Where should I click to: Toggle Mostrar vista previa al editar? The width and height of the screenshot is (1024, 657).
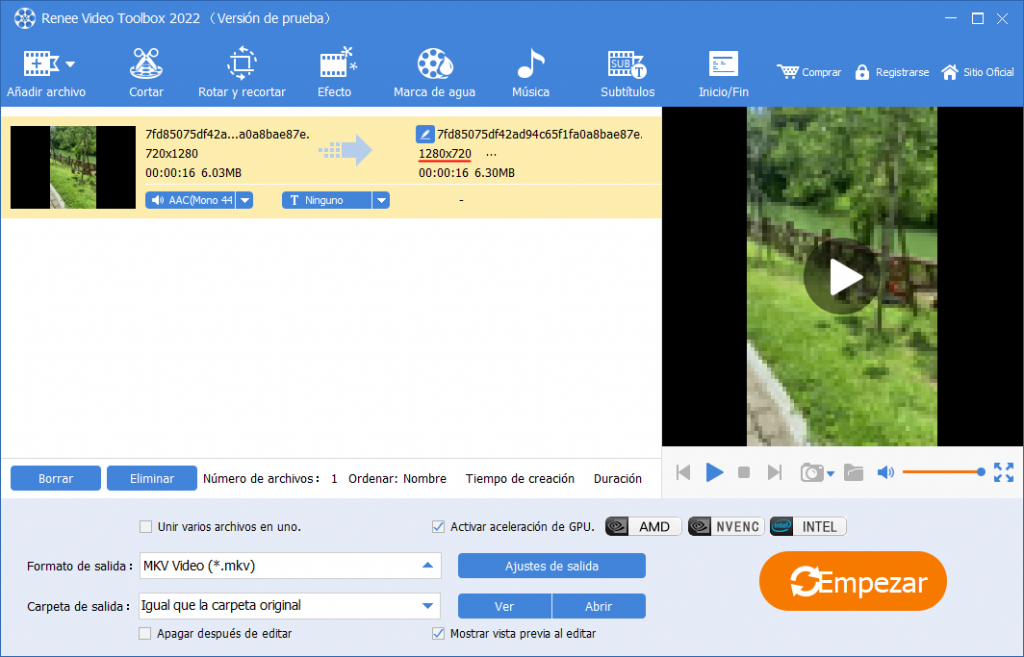(x=438, y=633)
